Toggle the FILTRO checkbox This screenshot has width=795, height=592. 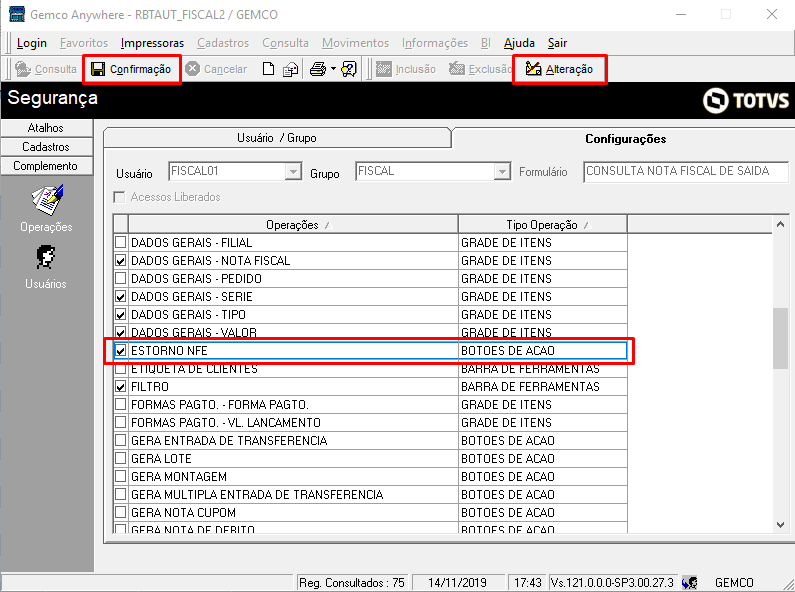pyautogui.click(x=121, y=387)
